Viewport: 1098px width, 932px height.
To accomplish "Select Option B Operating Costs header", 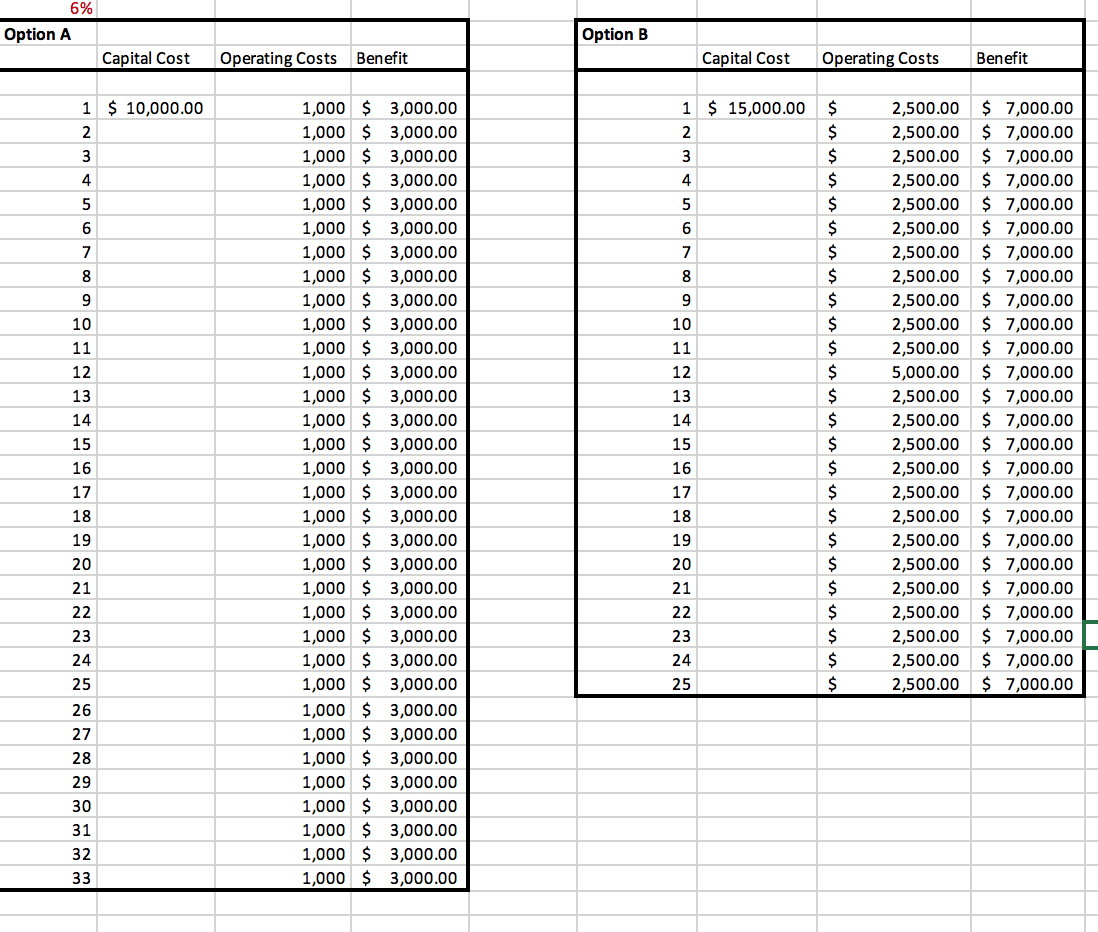I will (894, 58).
